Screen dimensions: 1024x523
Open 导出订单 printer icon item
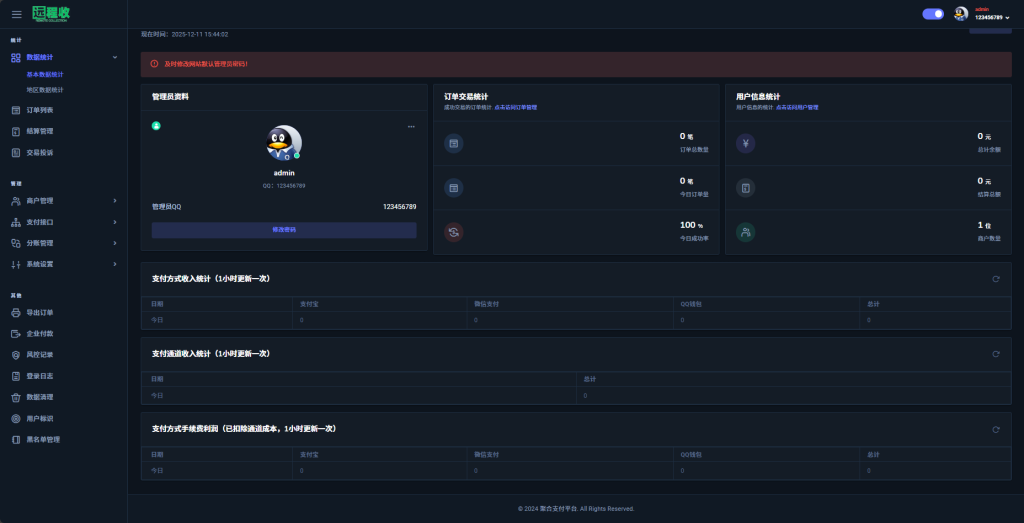point(40,313)
